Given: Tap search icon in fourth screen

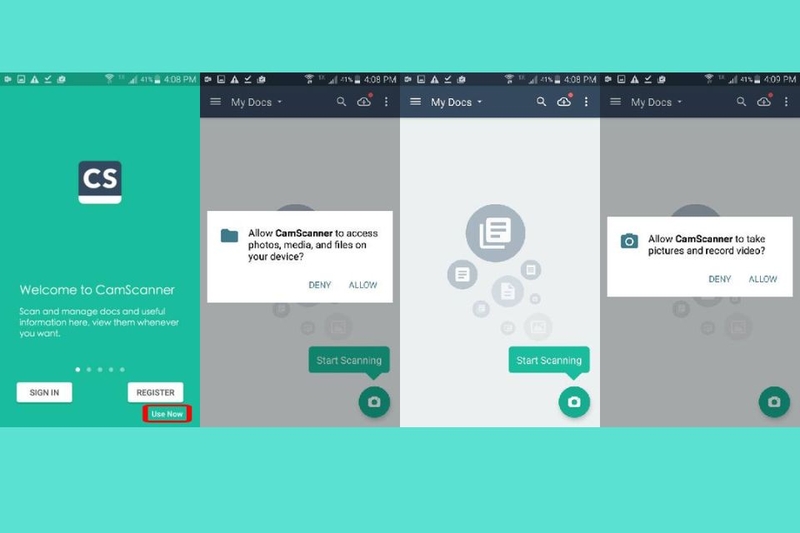Looking at the screenshot, I should tap(741, 102).
